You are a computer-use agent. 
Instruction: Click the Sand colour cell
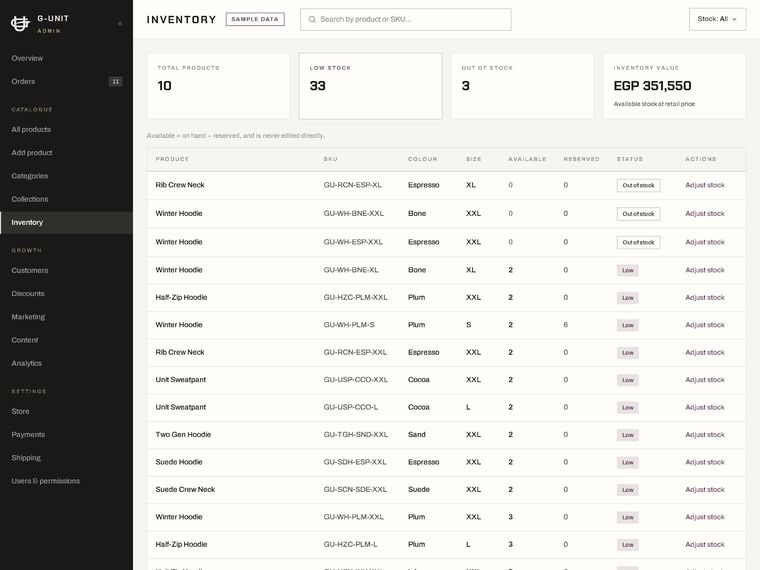pyautogui.click(x=417, y=435)
